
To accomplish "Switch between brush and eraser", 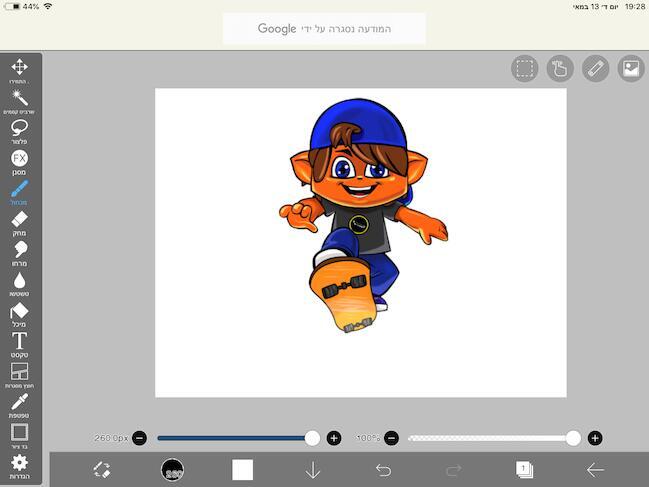I will [x=102, y=470].
